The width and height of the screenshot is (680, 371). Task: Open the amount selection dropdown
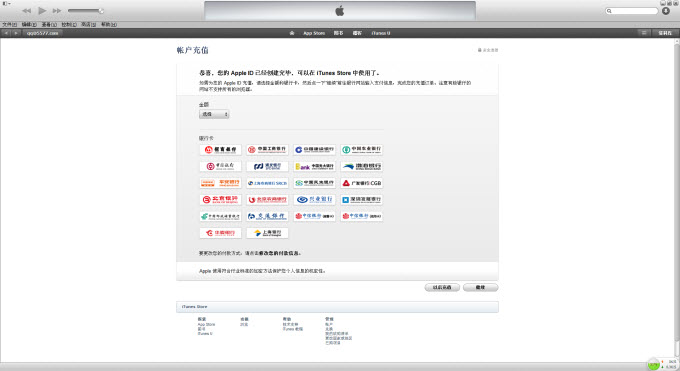pyautogui.click(x=214, y=114)
